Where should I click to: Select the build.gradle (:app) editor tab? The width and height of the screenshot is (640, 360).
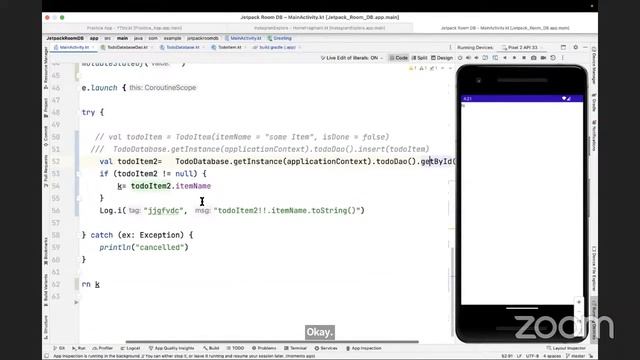[277, 47]
